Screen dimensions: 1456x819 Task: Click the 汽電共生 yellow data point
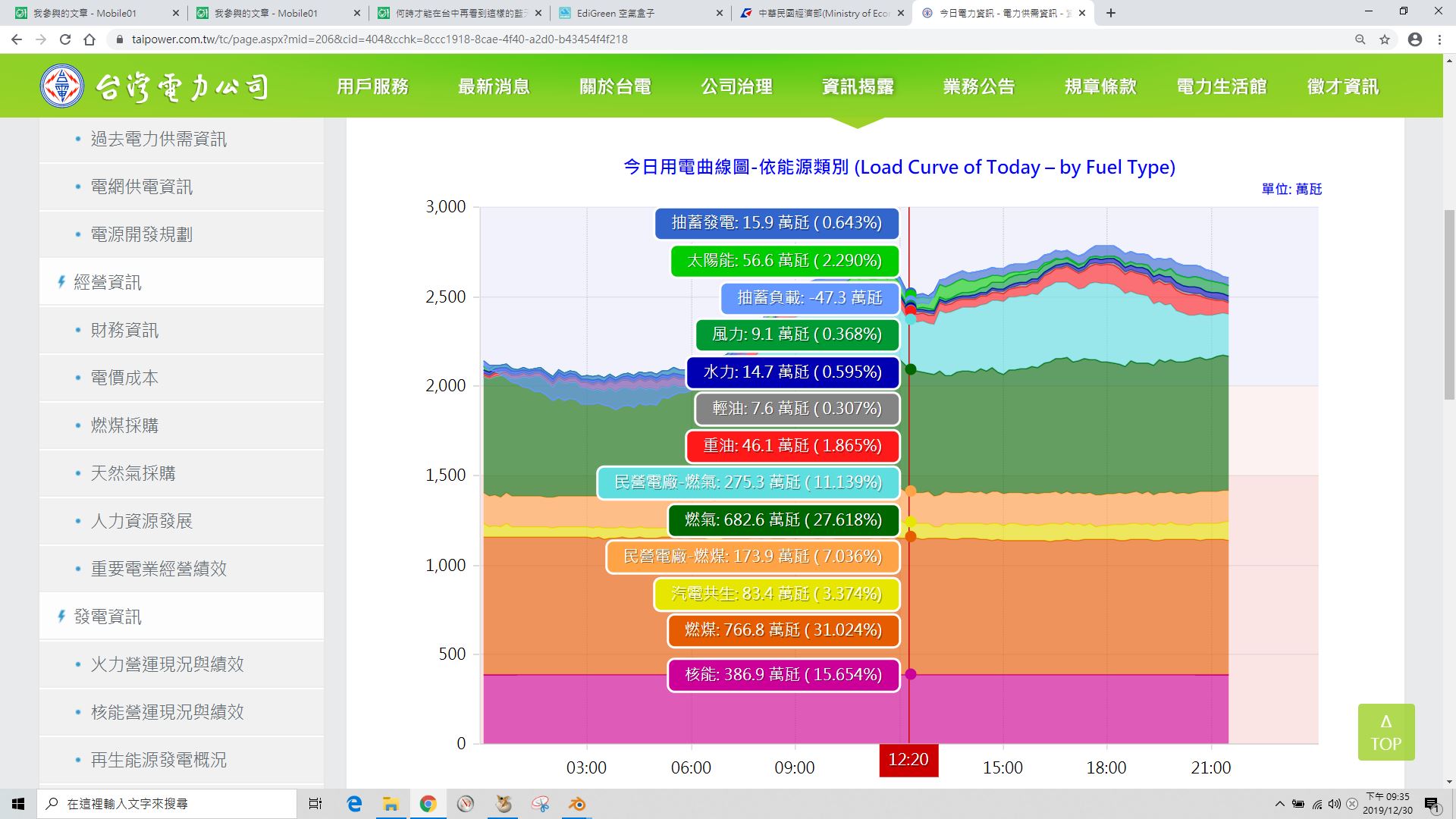[911, 522]
